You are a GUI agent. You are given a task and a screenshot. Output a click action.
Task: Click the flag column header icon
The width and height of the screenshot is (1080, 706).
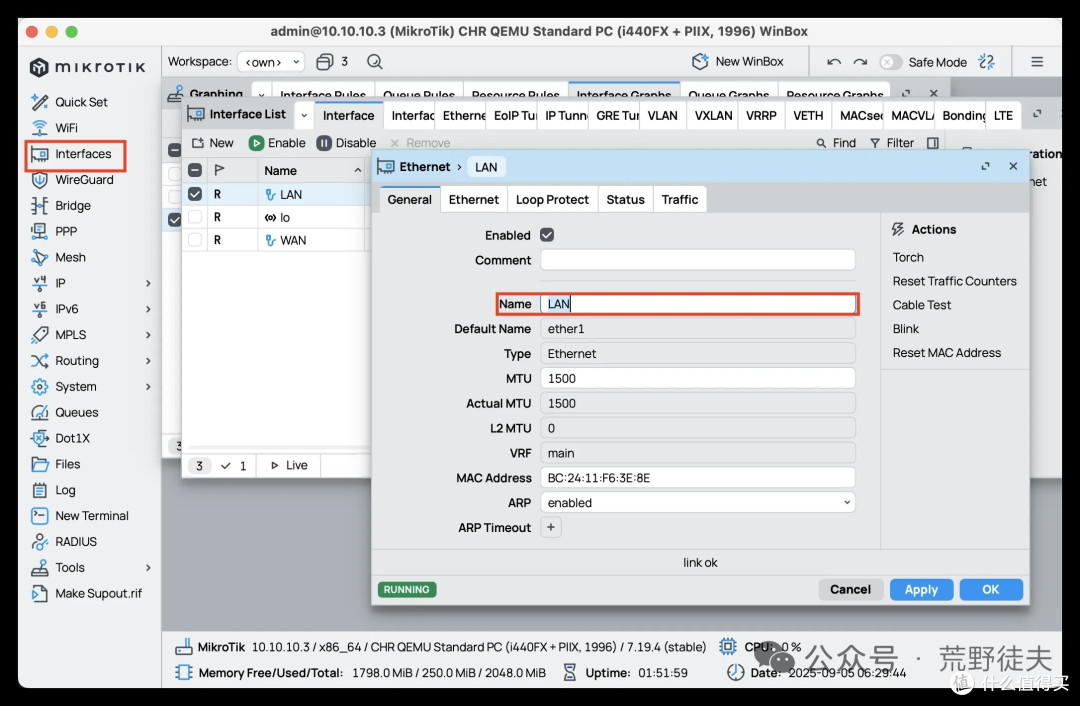point(220,170)
